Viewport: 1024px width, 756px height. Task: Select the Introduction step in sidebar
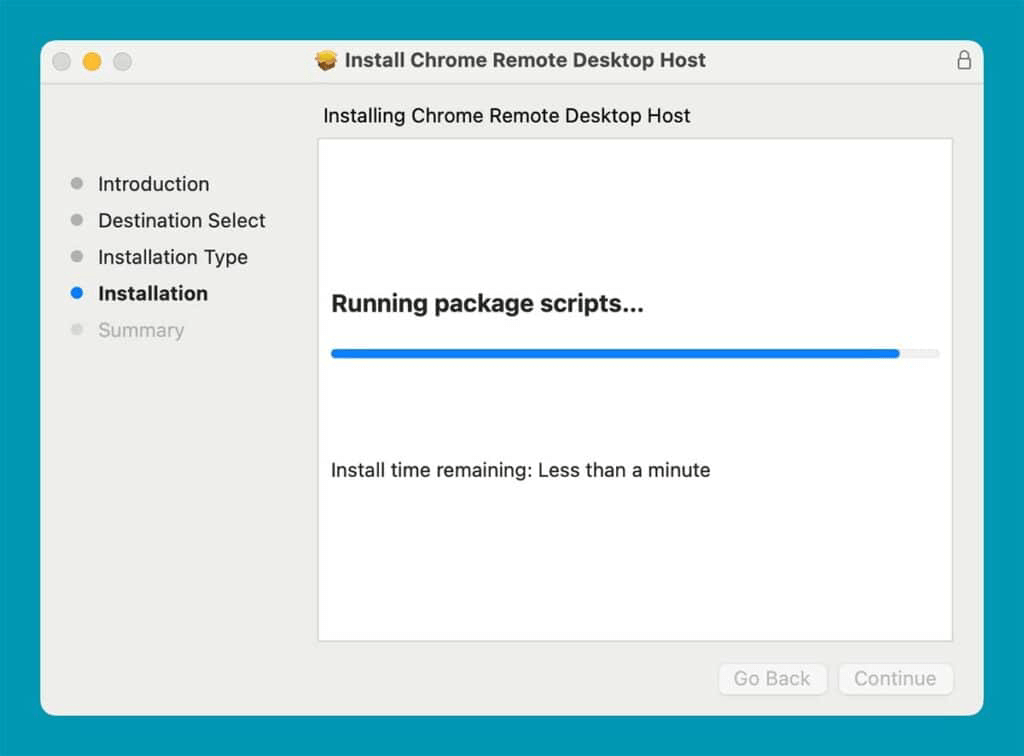[x=153, y=184]
